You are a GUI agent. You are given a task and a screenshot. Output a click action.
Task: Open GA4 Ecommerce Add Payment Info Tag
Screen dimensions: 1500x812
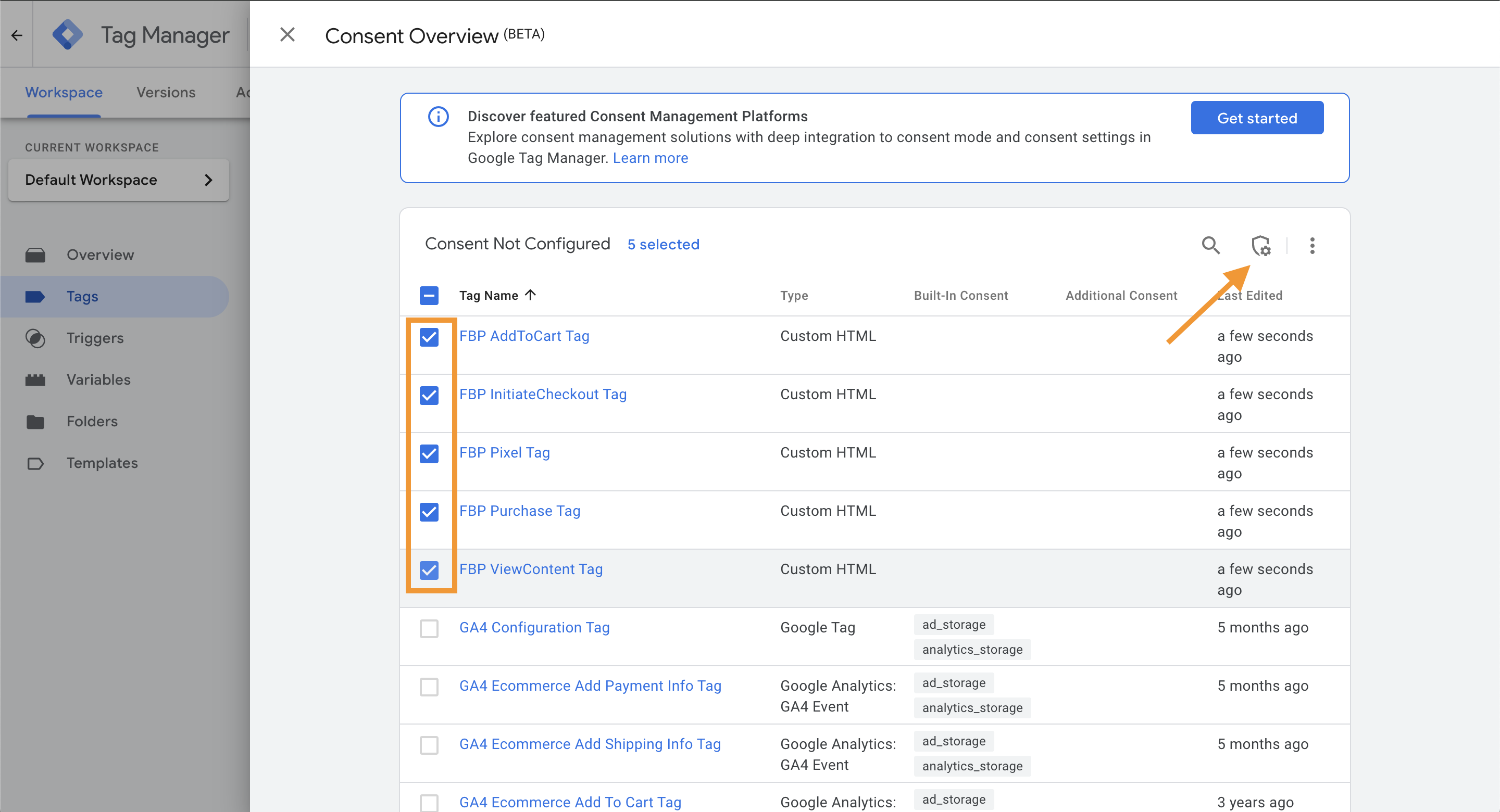click(x=590, y=686)
